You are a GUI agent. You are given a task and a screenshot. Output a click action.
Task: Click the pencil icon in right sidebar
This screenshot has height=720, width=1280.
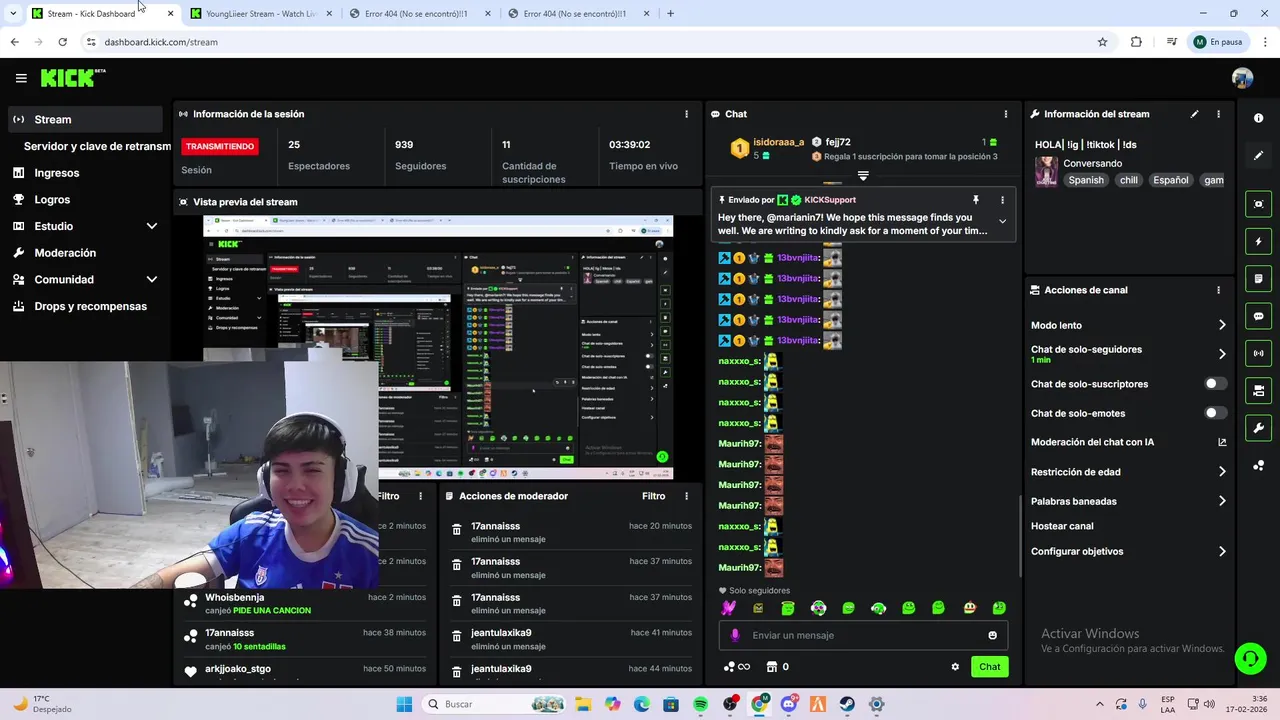click(x=1258, y=156)
